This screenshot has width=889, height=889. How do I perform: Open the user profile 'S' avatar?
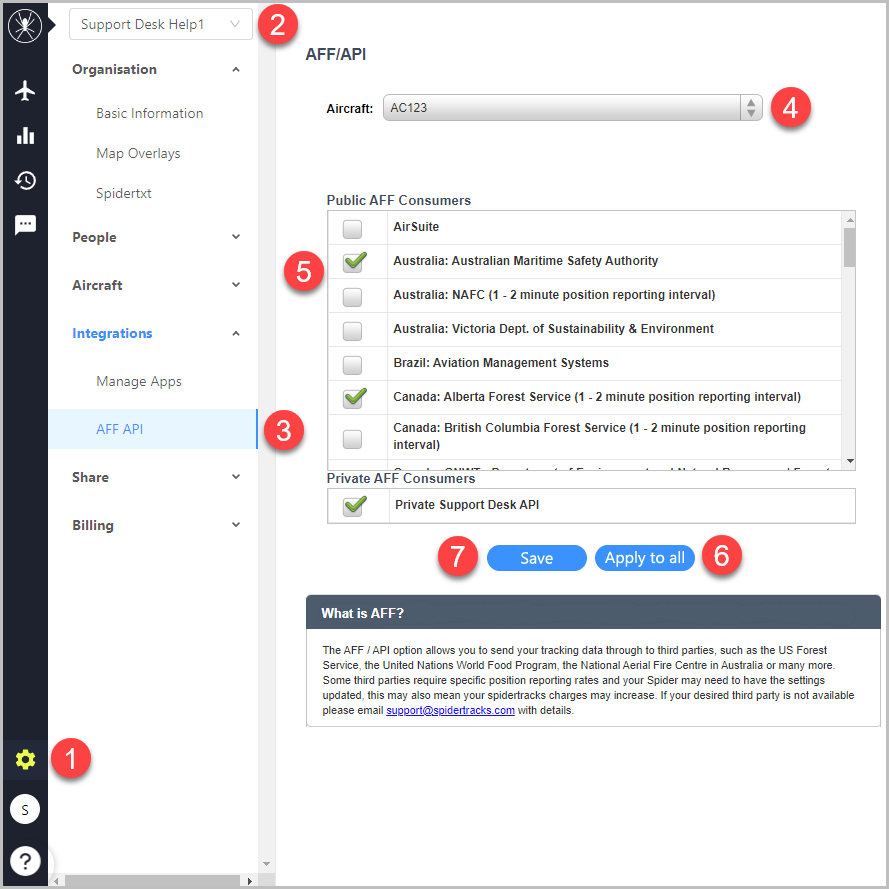click(25, 810)
